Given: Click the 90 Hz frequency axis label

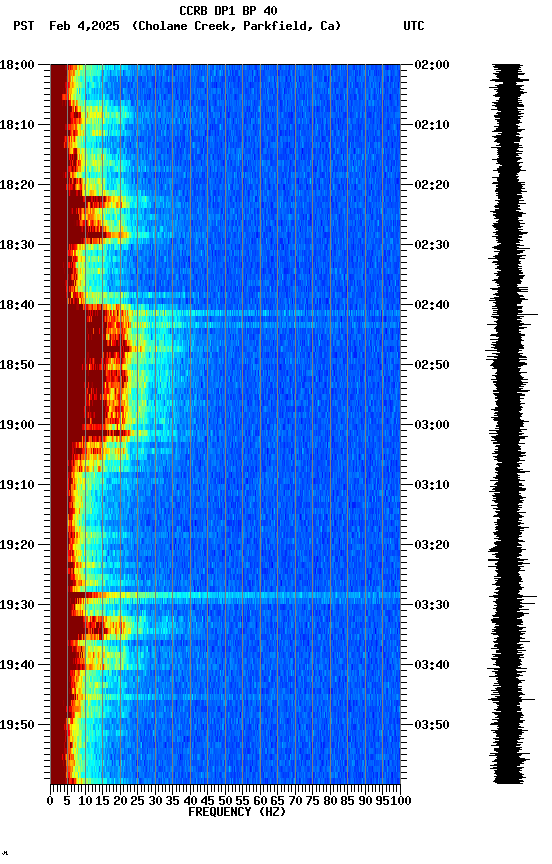Looking at the screenshot, I should tap(365, 801).
